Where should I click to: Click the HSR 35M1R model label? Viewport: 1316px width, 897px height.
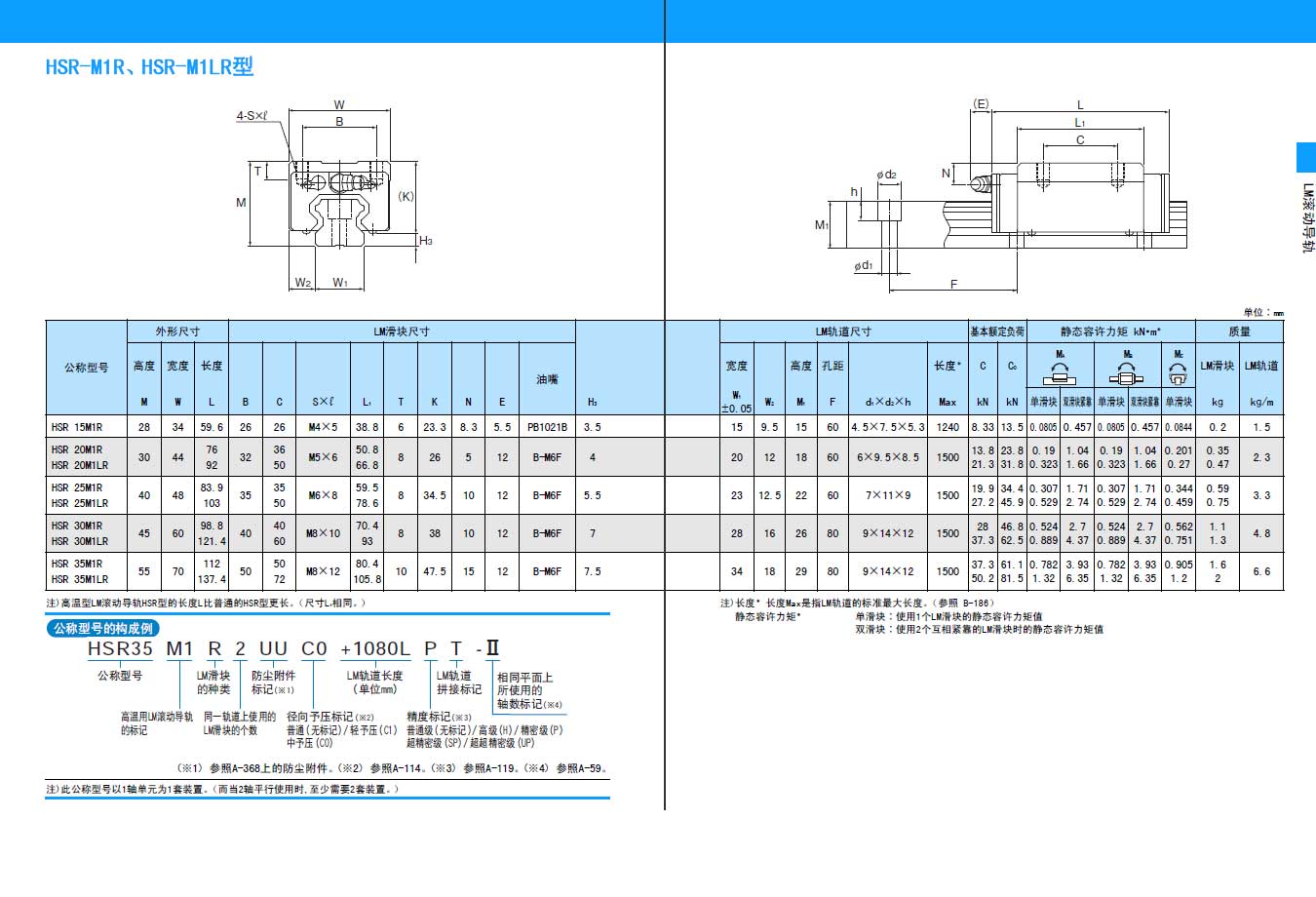tap(76, 564)
